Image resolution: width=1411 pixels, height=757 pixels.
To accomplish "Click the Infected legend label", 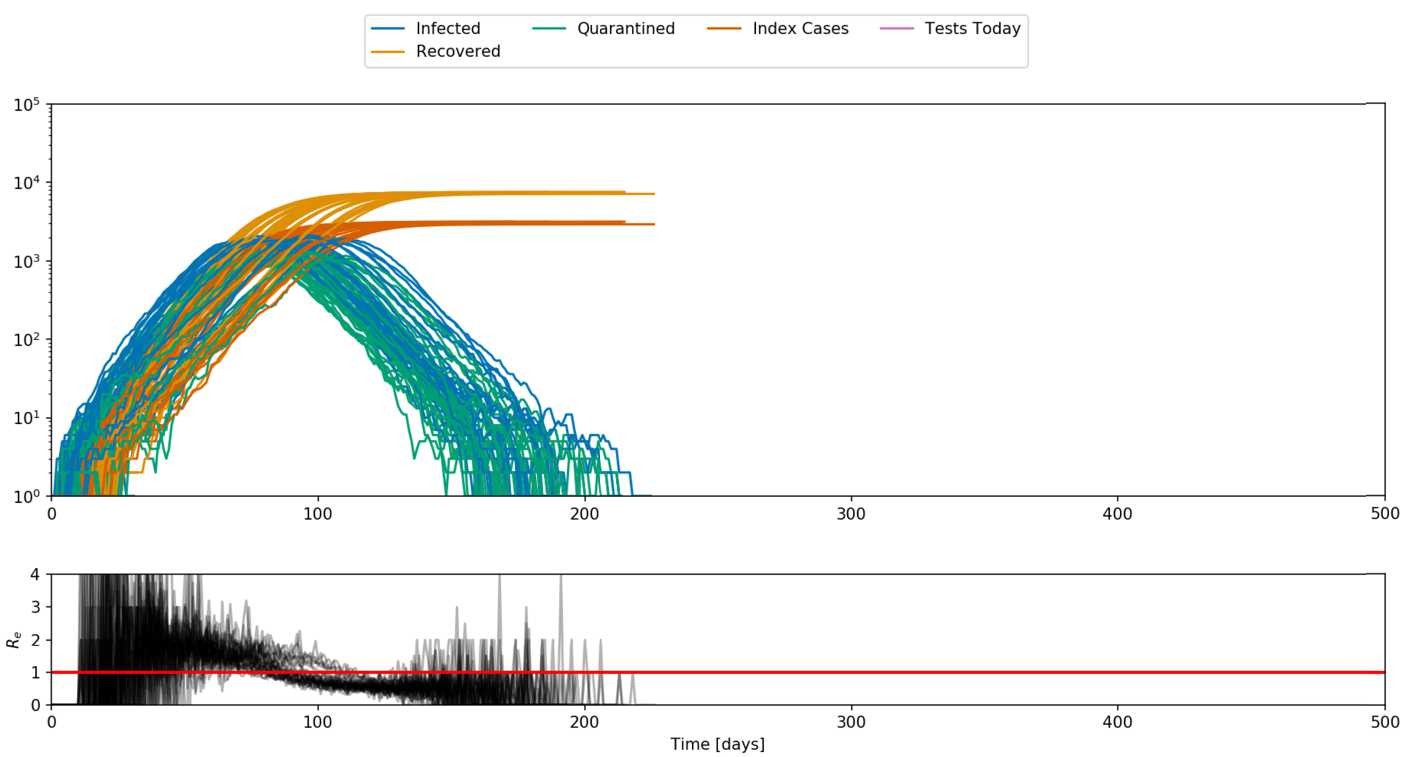I will coord(448,29).
